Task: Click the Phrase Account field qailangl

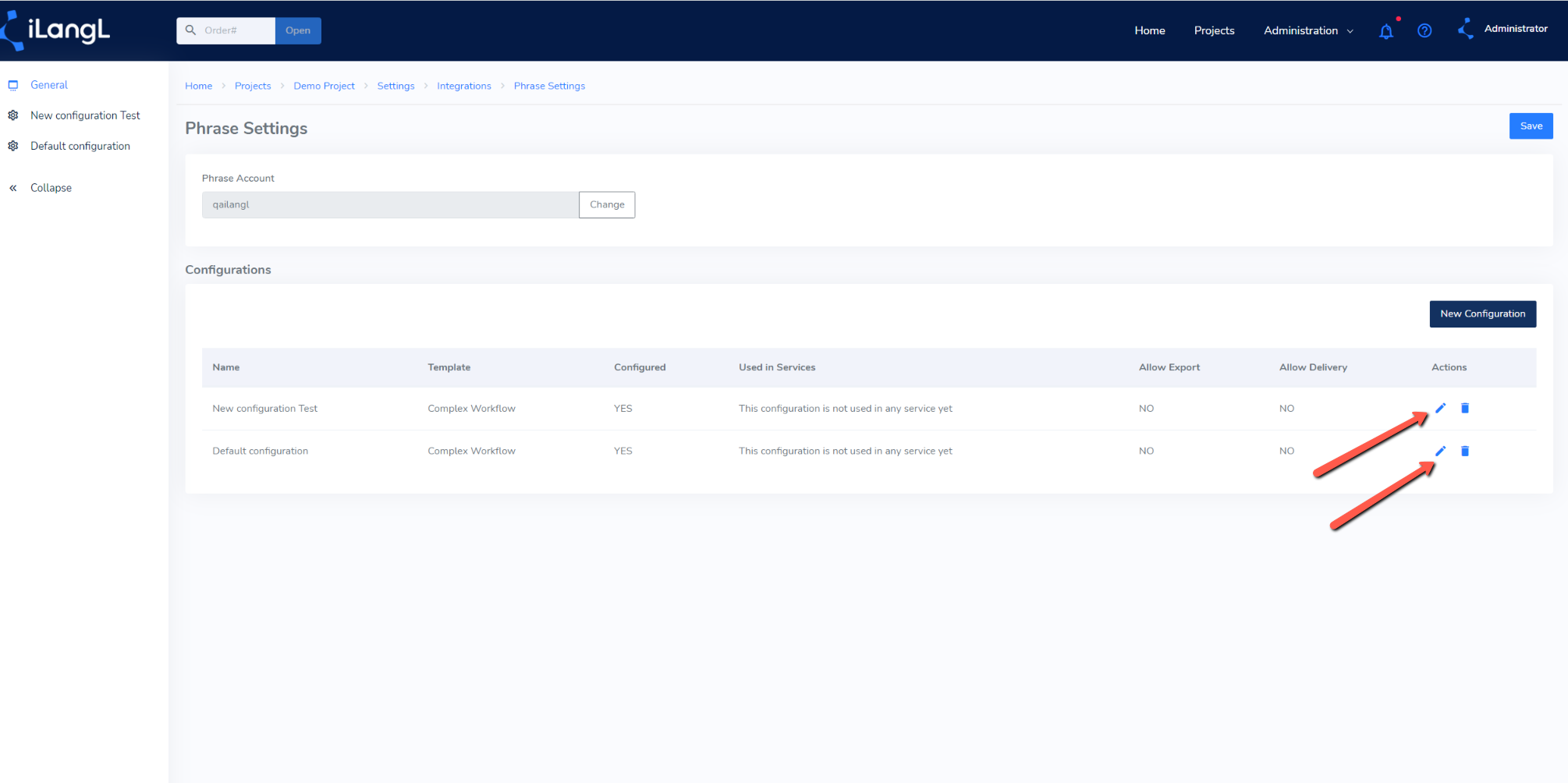Action: tap(390, 204)
